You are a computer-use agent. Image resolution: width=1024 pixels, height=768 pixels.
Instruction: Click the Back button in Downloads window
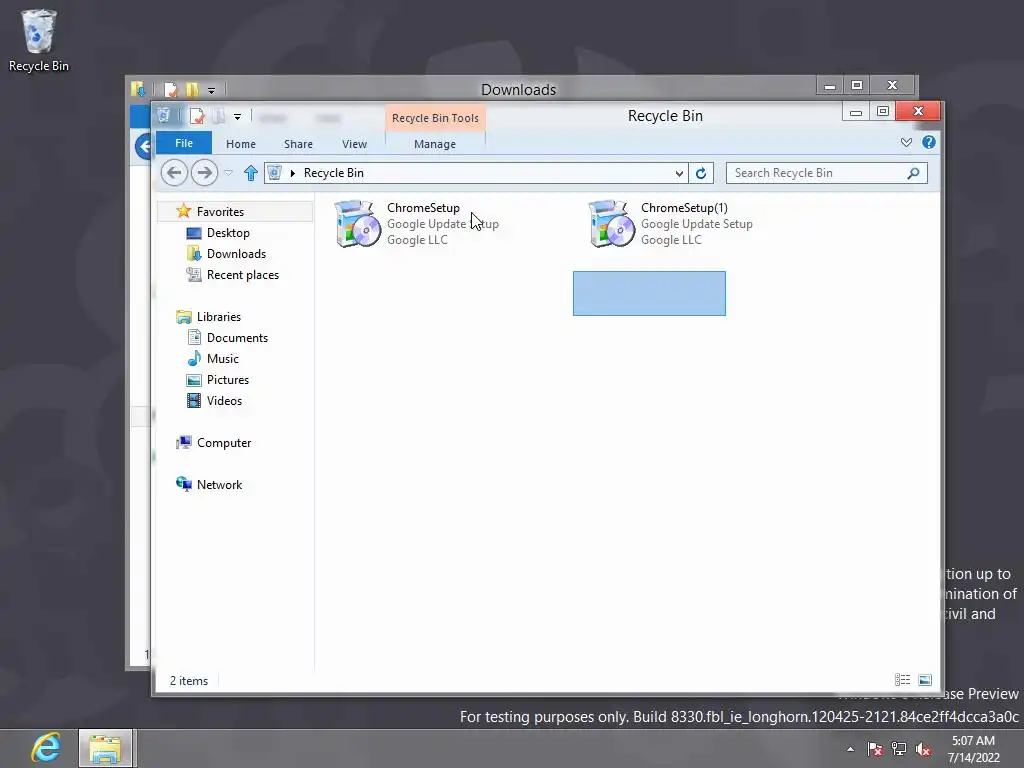pyautogui.click(x=144, y=146)
